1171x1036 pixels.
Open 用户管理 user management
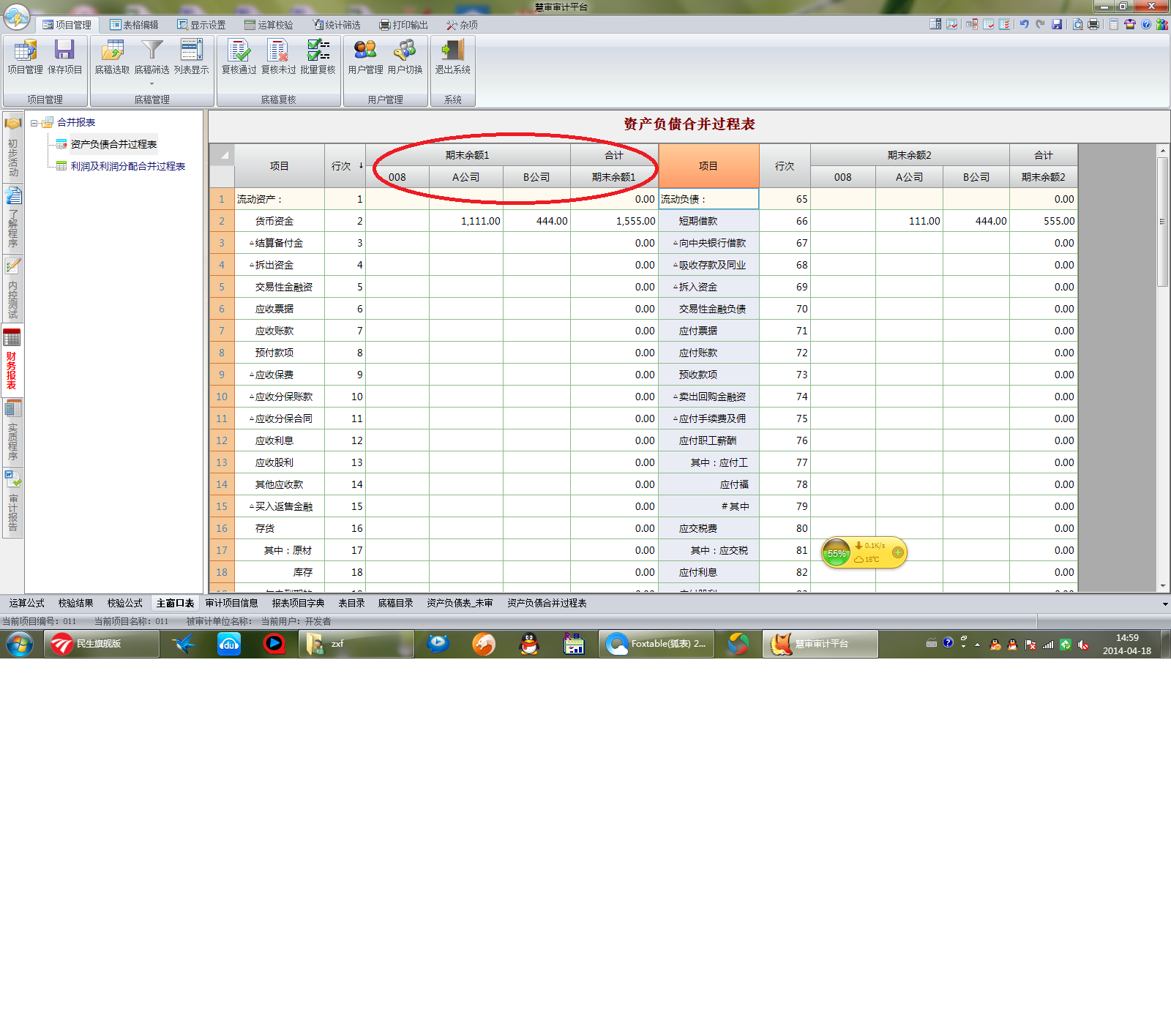(x=365, y=57)
